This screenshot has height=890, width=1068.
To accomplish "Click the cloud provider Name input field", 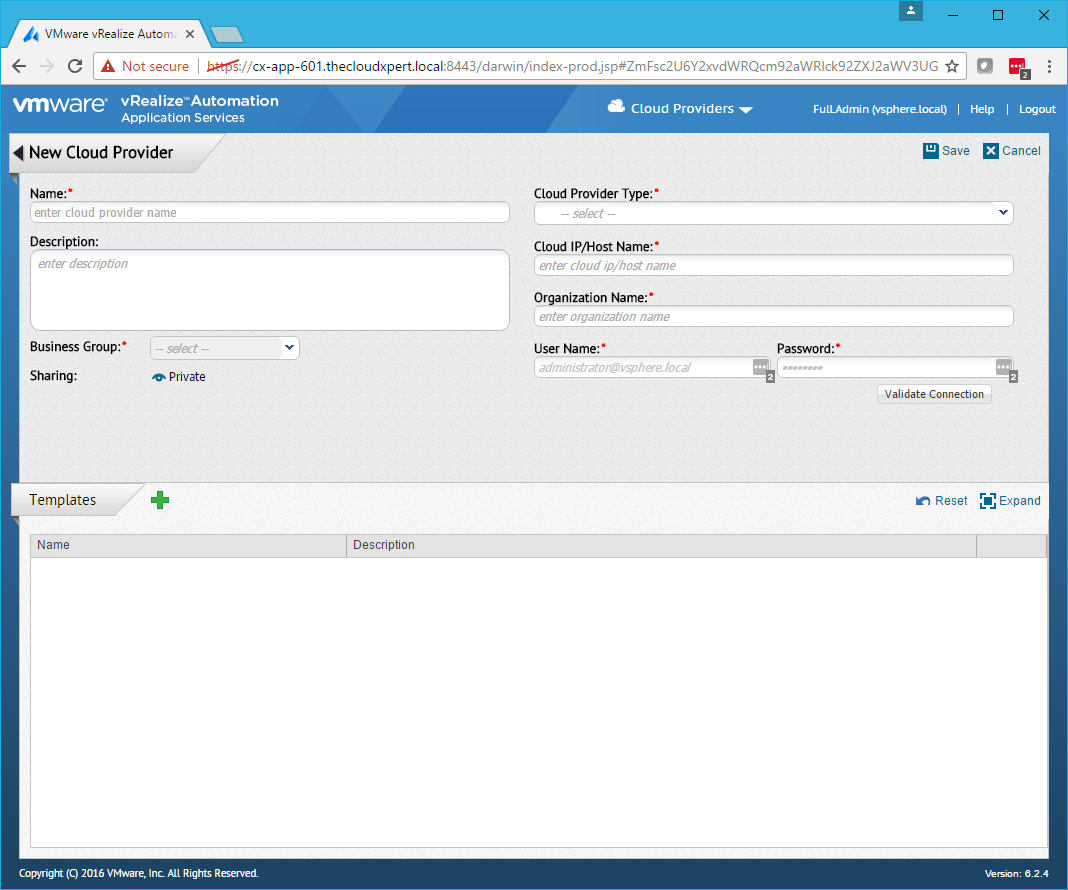I will pyautogui.click(x=270, y=213).
